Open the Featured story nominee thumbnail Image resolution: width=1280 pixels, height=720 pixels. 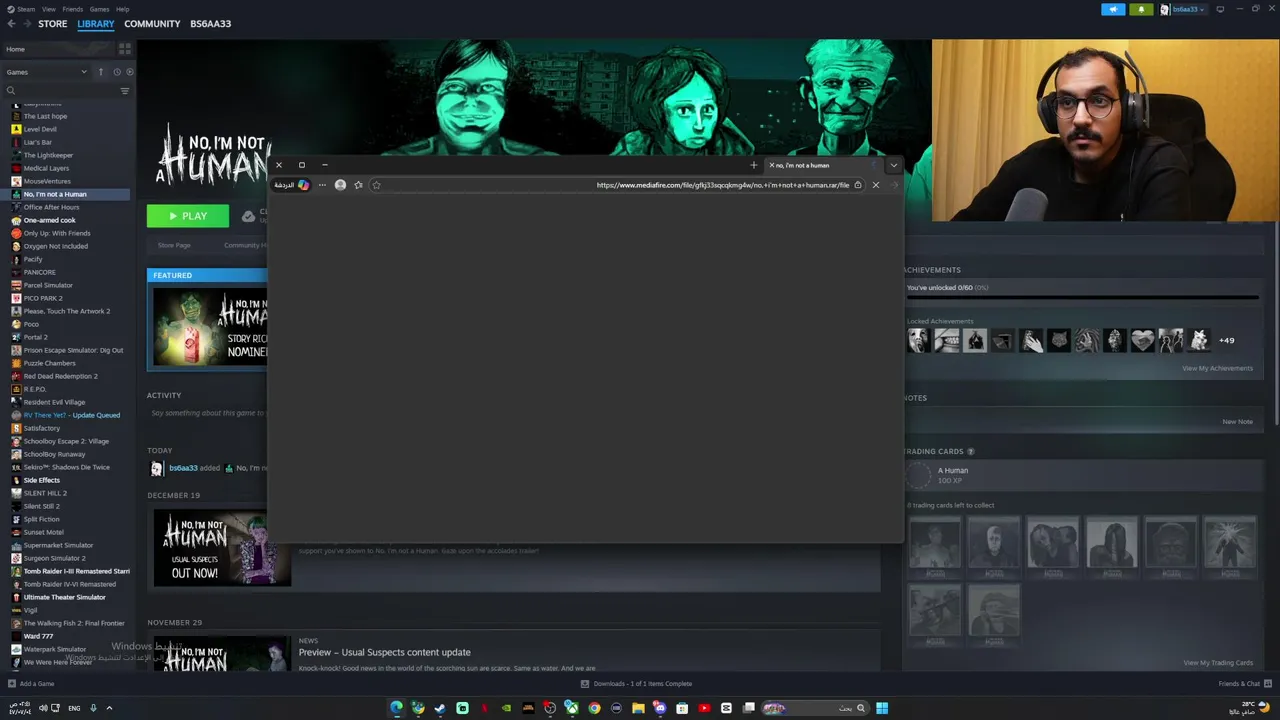click(208, 325)
